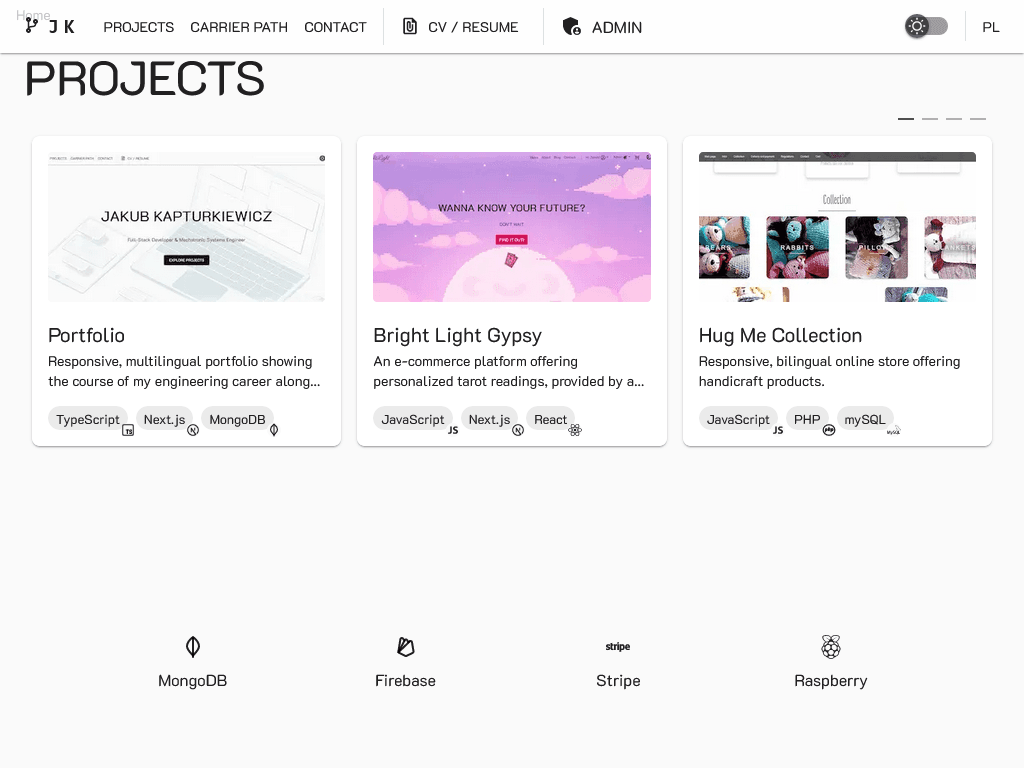1024x768 pixels.
Task: Switch language to PL
Action: (990, 27)
